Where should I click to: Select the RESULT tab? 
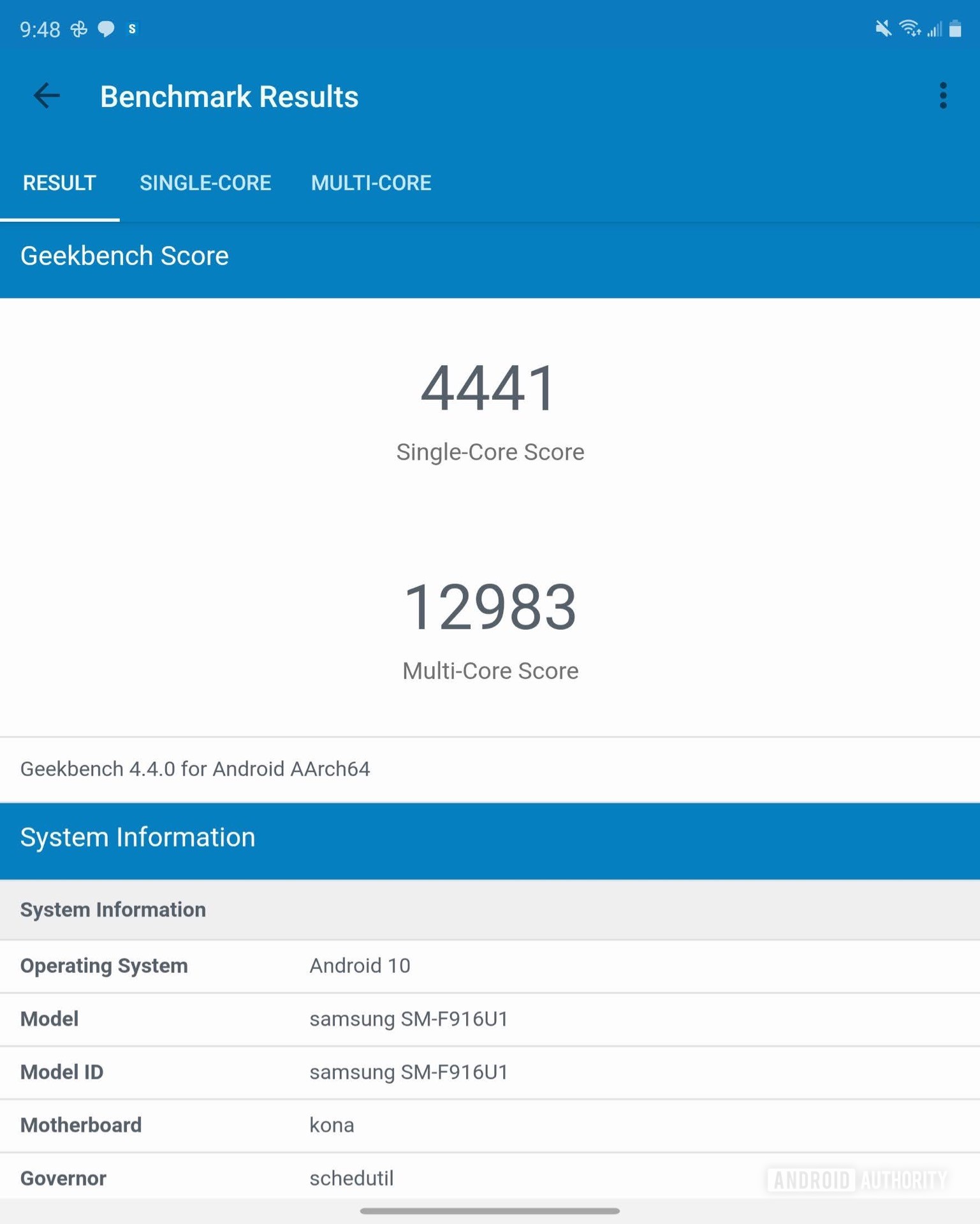[59, 183]
